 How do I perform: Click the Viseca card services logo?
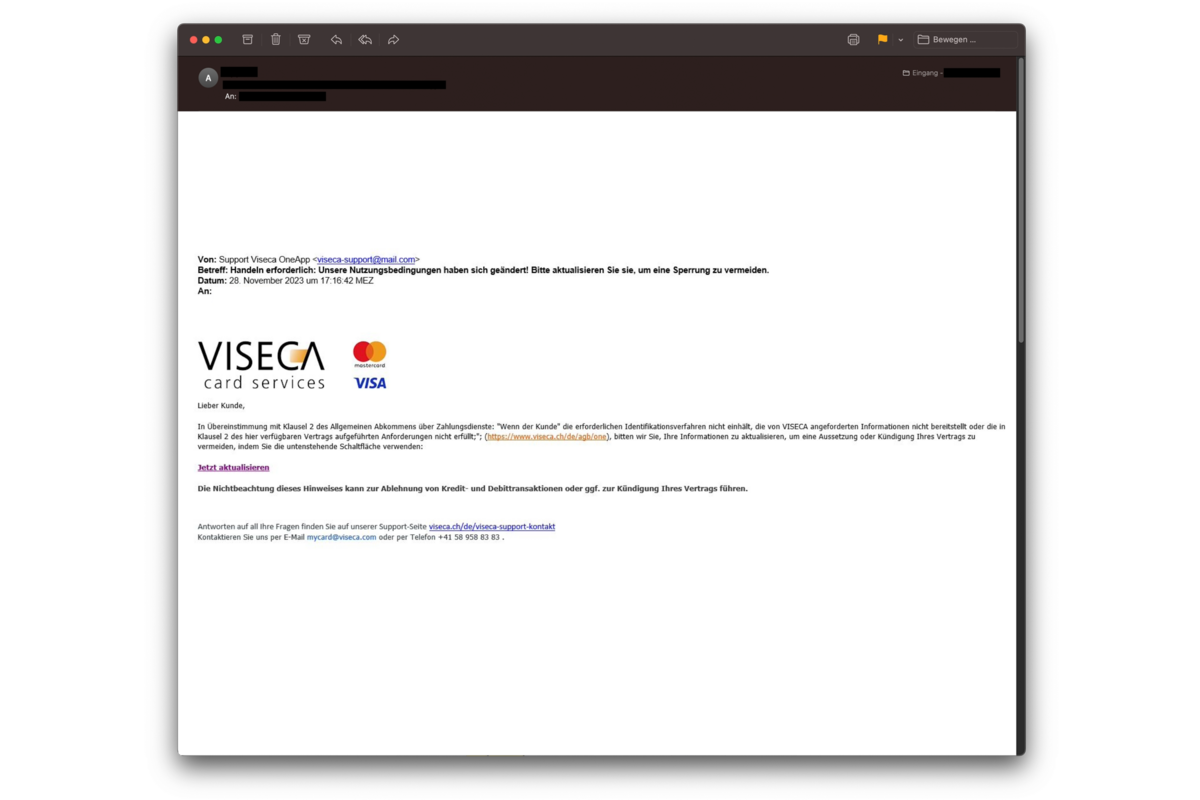pyautogui.click(x=260, y=362)
